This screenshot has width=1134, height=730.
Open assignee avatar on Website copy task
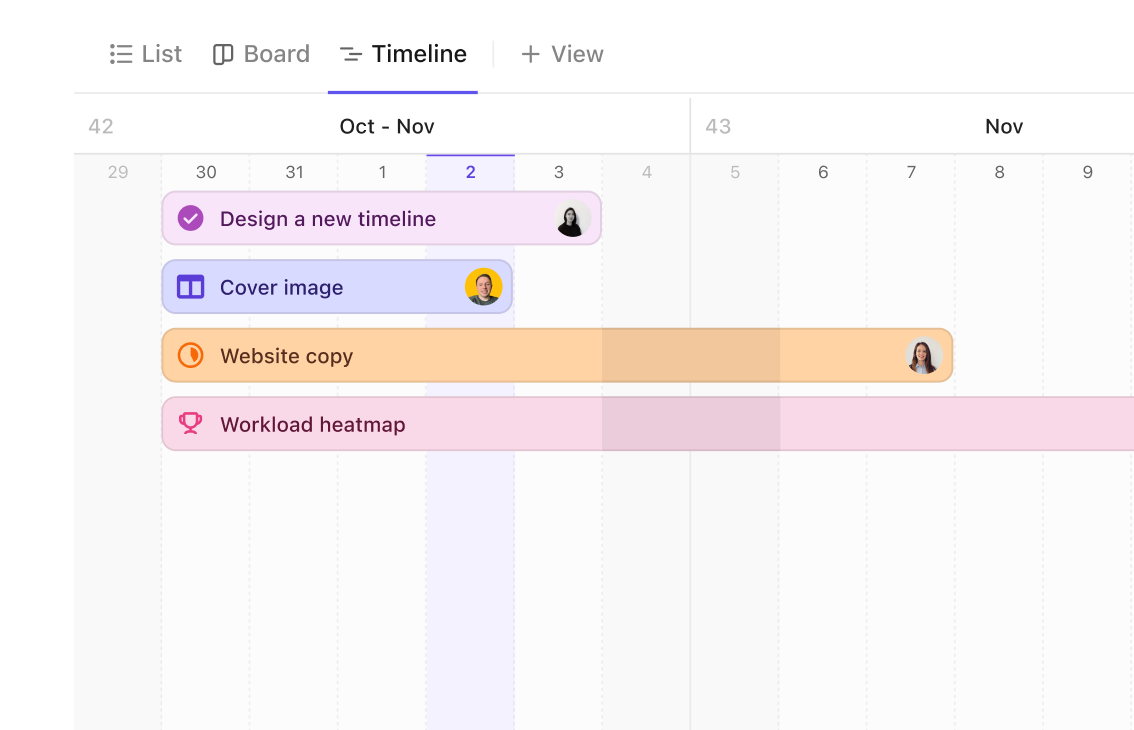point(923,356)
